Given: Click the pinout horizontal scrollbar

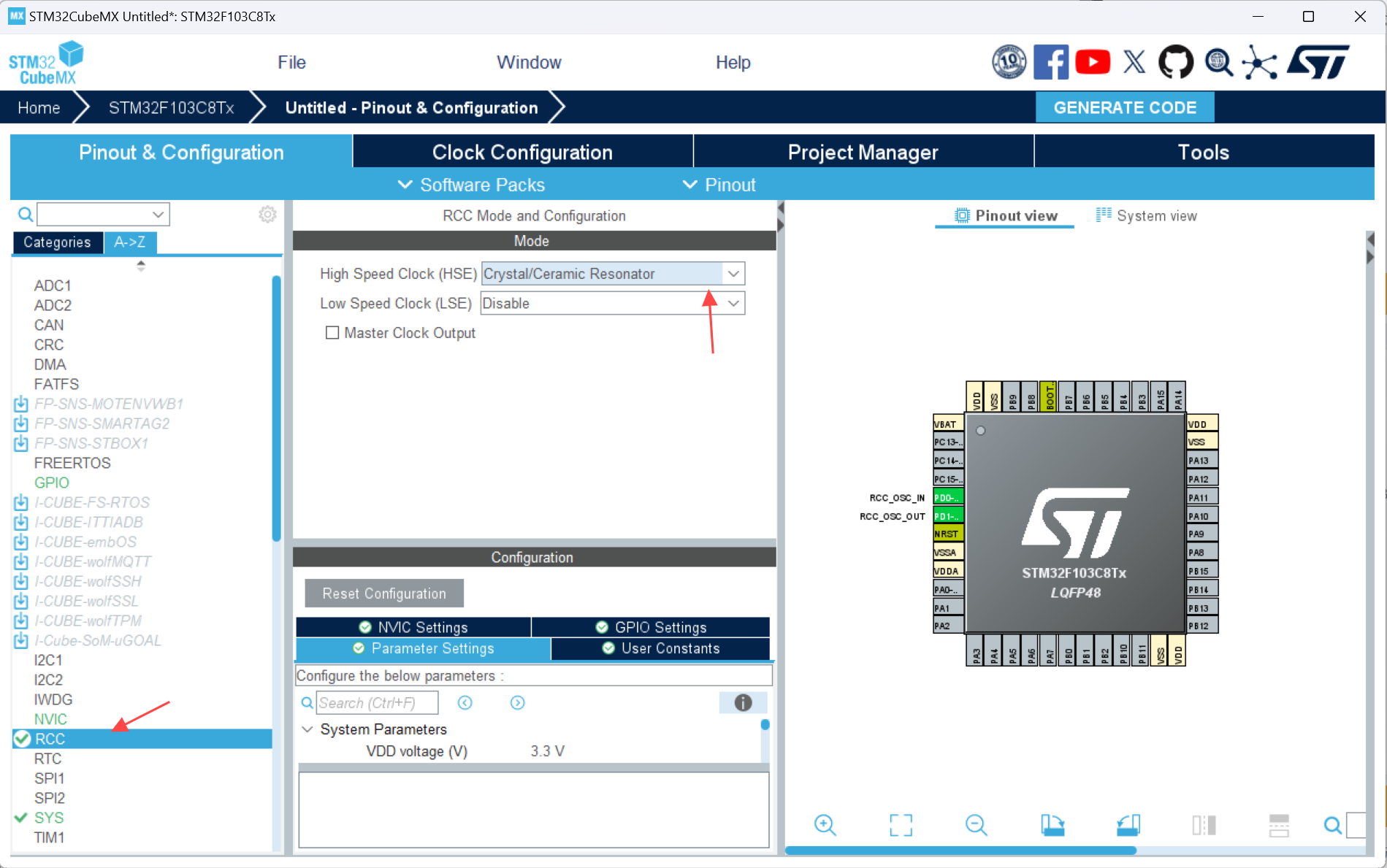Looking at the screenshot, I should coord(960,850).
